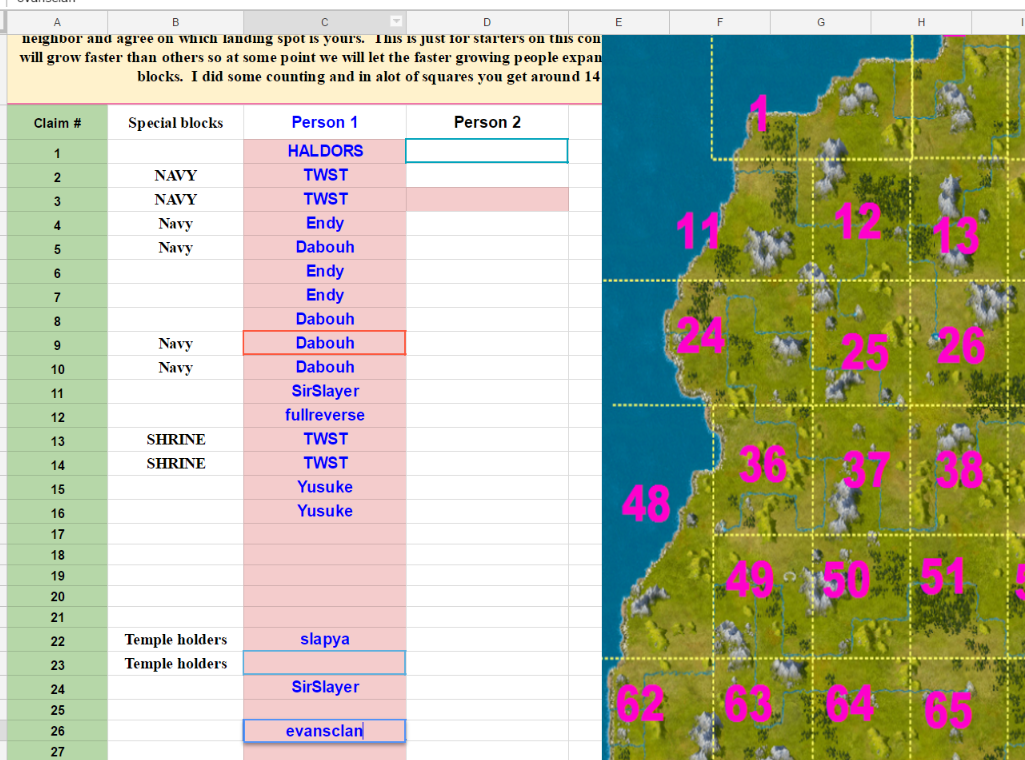The width and height of the screenshot is (1025, 760).
Task: Select the TWST cell in claim row 2
Action: [324, 175]
